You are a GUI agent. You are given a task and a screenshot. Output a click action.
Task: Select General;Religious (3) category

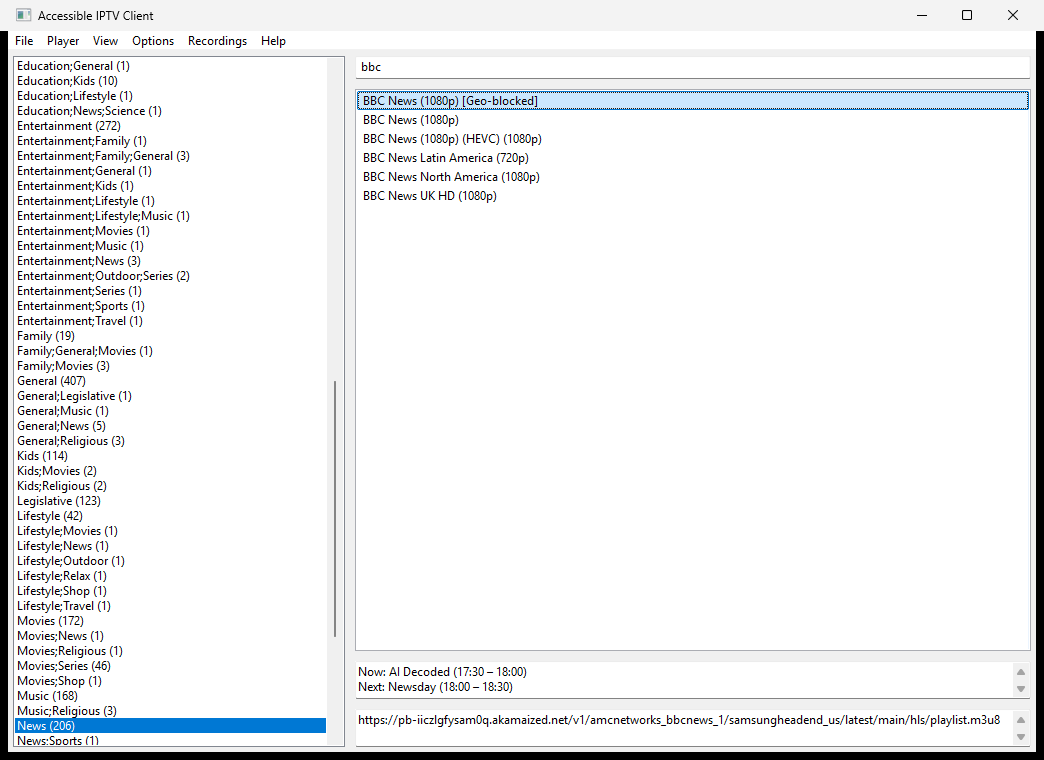170,441
